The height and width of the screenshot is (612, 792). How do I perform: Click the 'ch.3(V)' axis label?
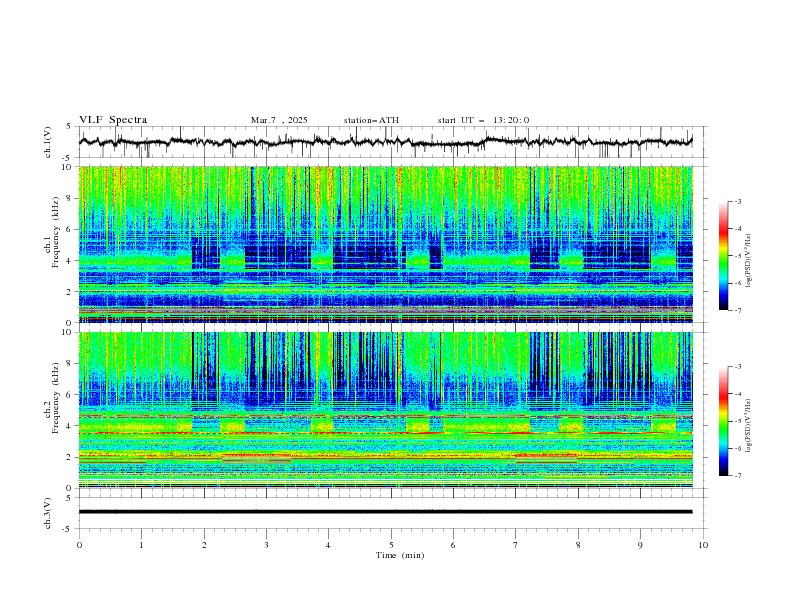point(48,513)
